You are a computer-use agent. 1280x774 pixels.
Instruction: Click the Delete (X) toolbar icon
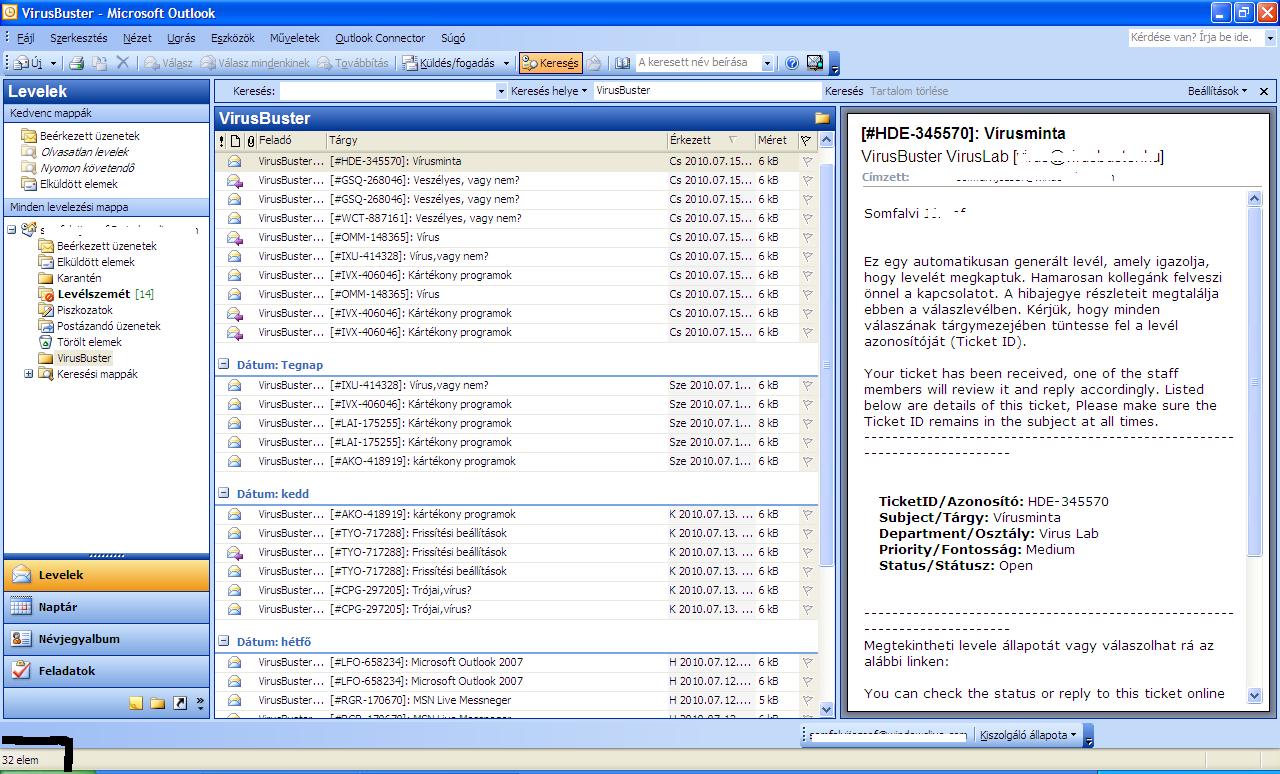click(x=123, y=63)
